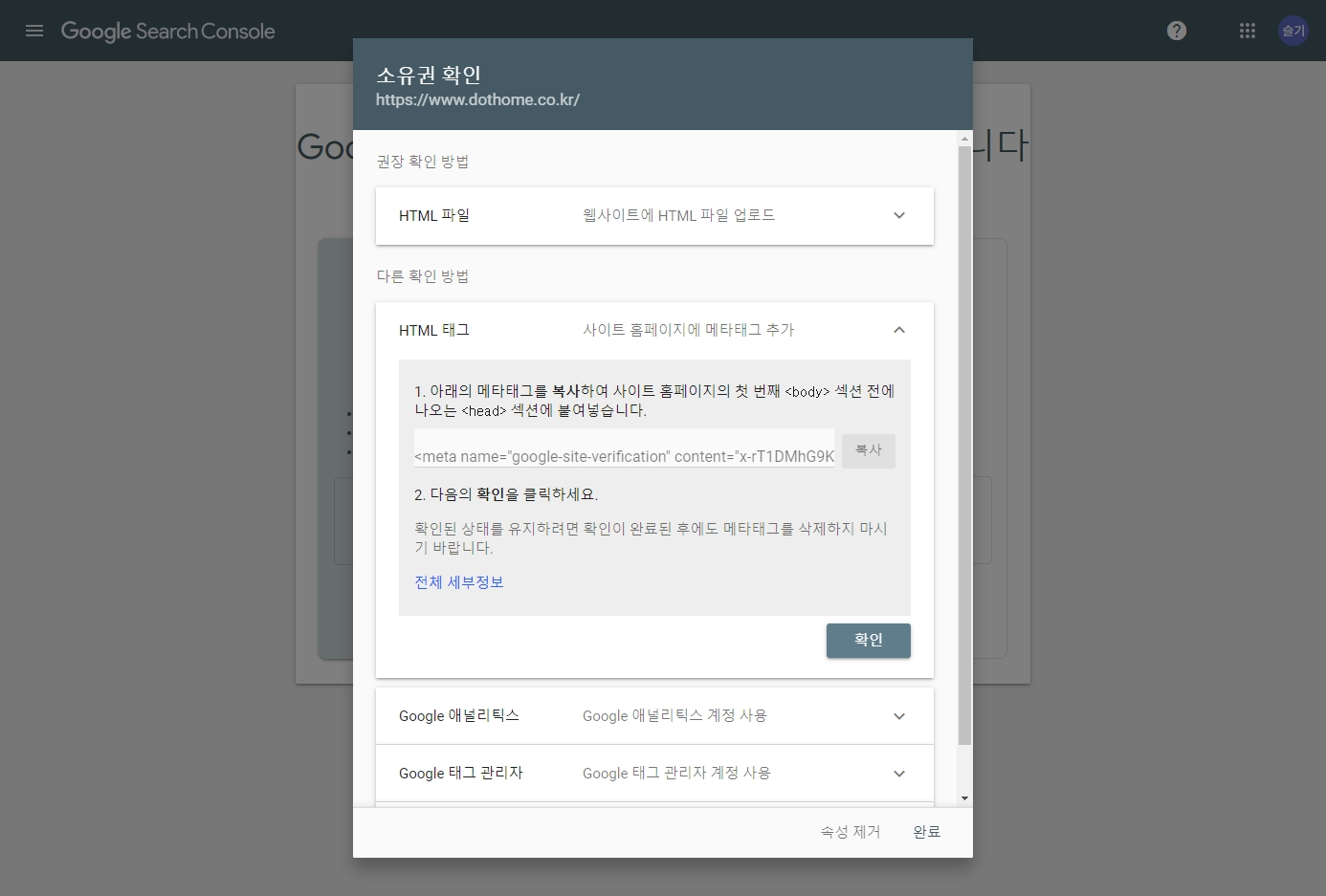Image resolution: width=1326 pixels, height=896 pixels.
Task: Click 속성 제거 to remove property
Action: click(x=851, y=832)
